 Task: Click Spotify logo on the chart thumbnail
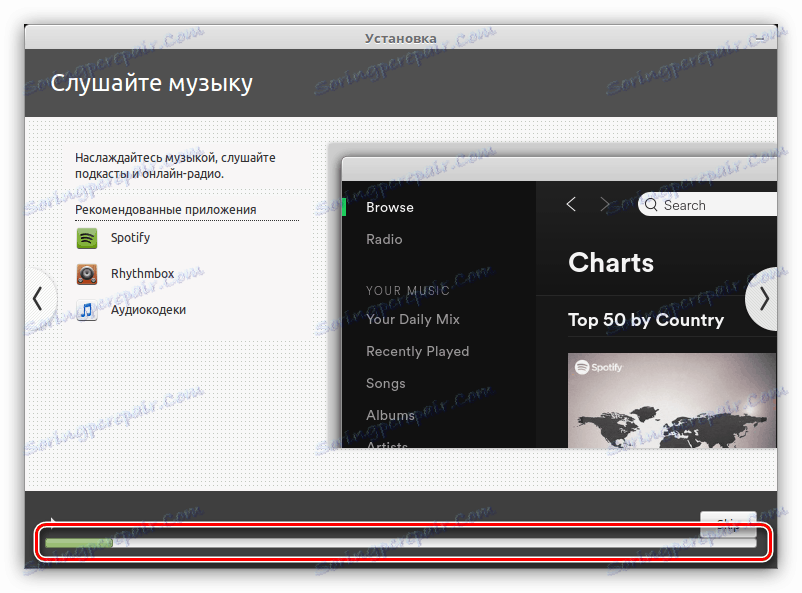598,367
